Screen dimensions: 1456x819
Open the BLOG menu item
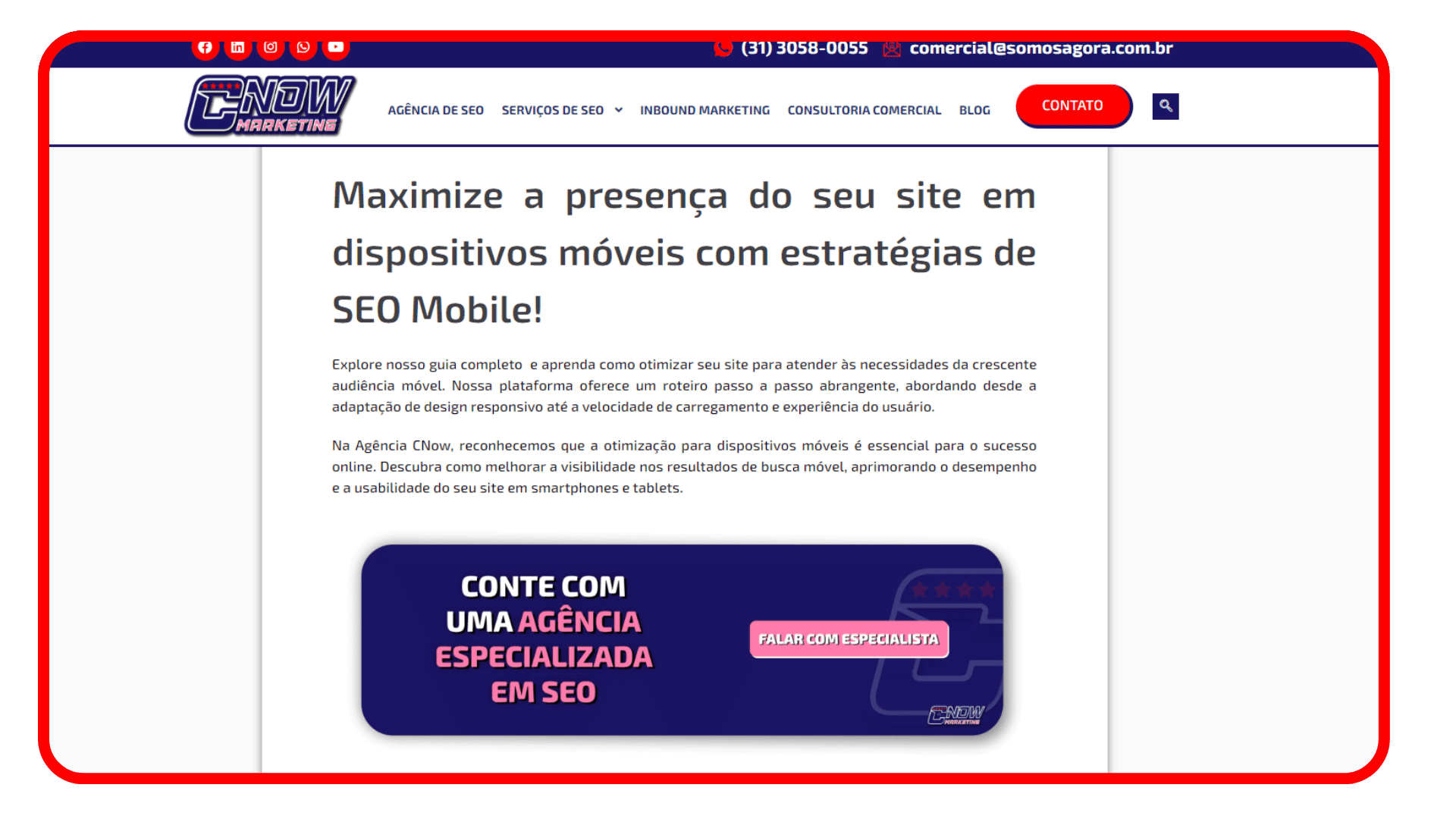(x=975, y=109)
